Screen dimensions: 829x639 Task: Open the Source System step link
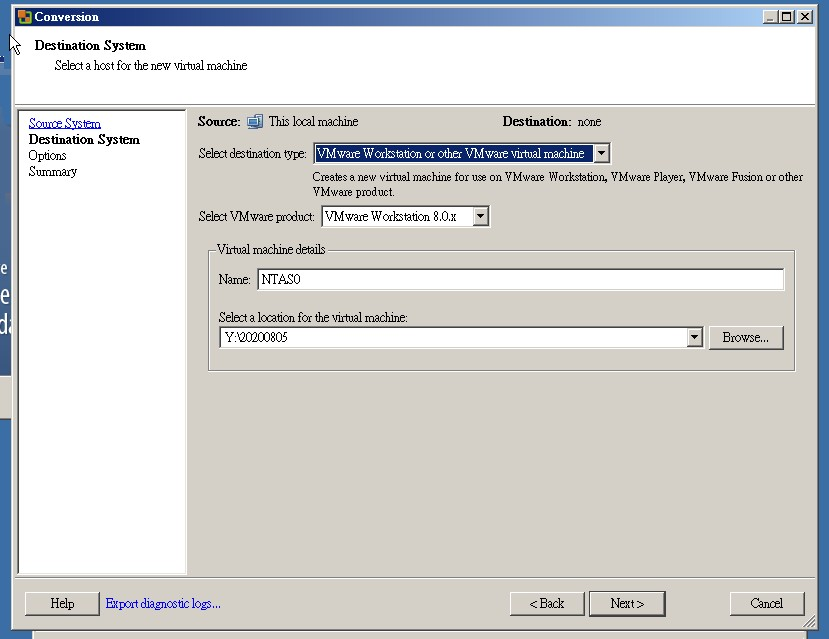pos(65,123)
